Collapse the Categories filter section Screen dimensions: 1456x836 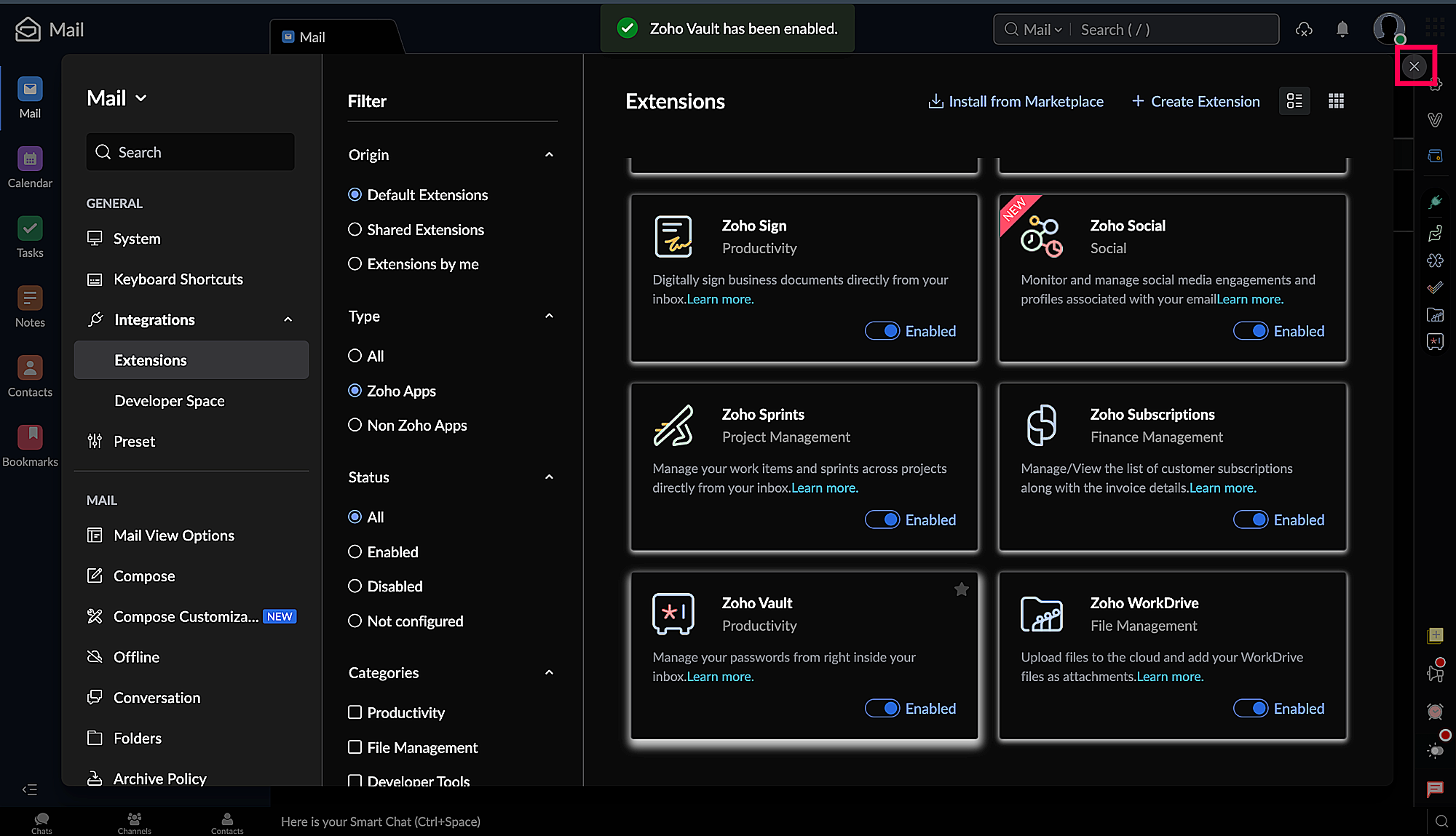[x=549, y=672]
